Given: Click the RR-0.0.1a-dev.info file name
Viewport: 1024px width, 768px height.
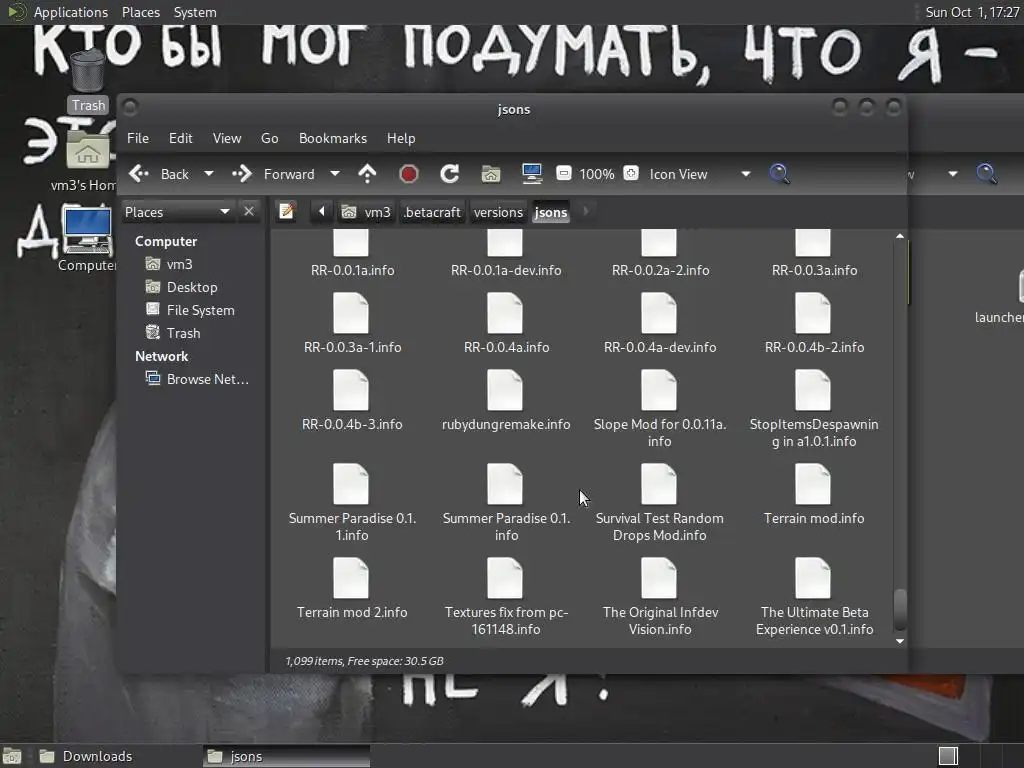Looking at the screenshot, I should tap(506, 270).
